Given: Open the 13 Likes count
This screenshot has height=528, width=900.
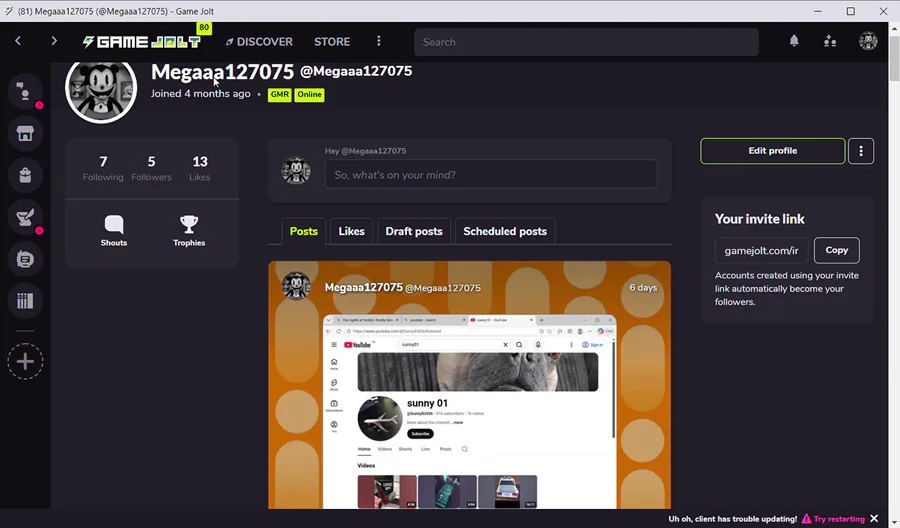Looking at the screenshot, I should (200, 168).
